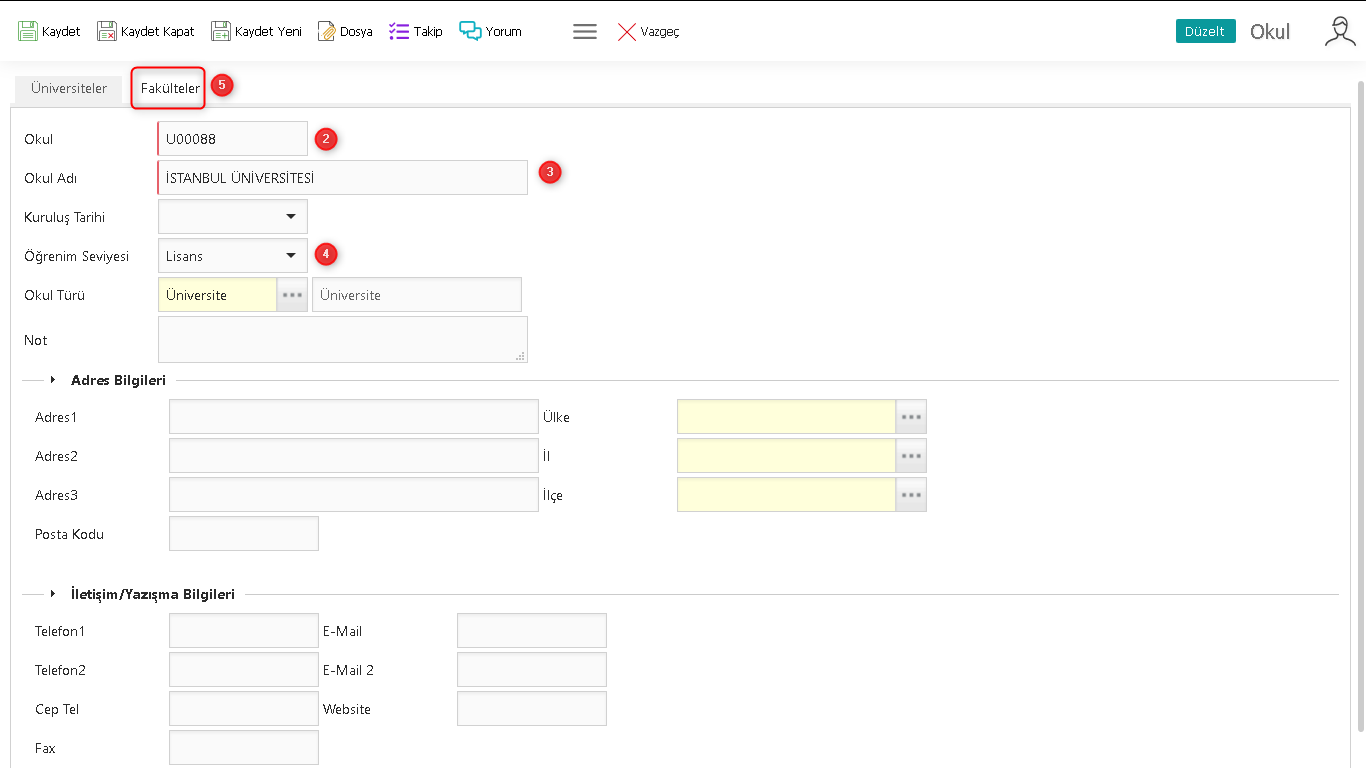
Task: Switch to the Üniversiteler tab
Action: pos(69,88)
